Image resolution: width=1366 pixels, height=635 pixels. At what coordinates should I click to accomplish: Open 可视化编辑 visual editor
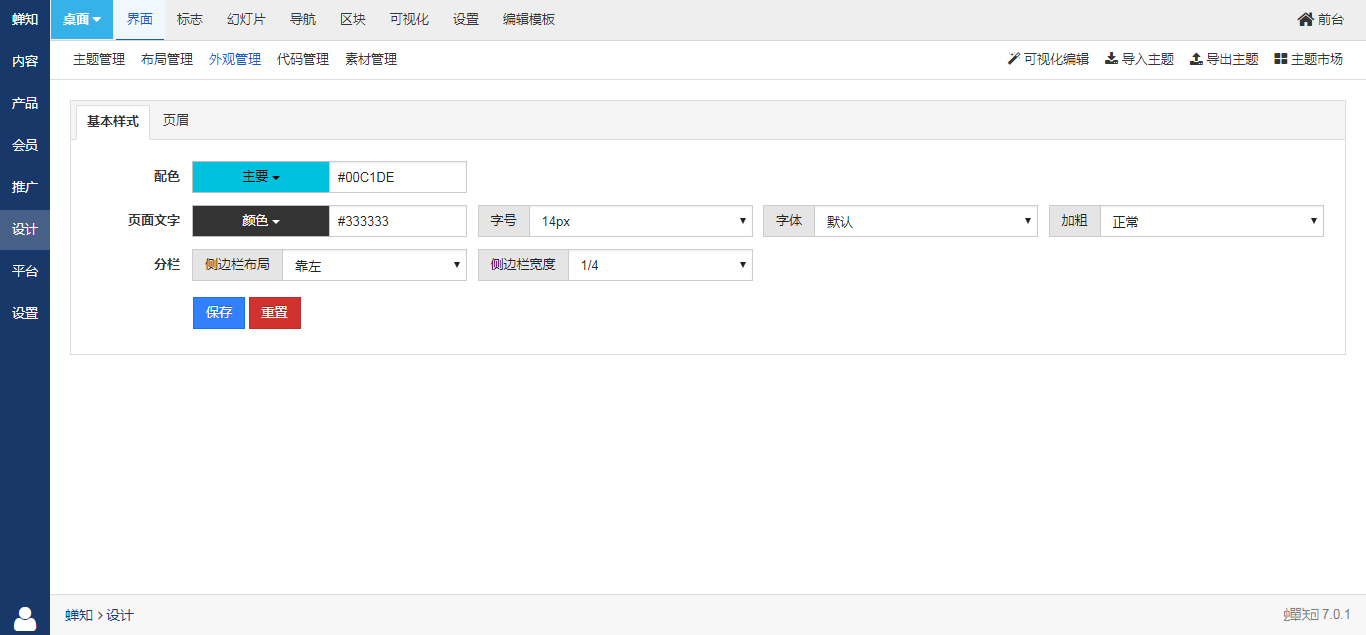coord(1048,59)
